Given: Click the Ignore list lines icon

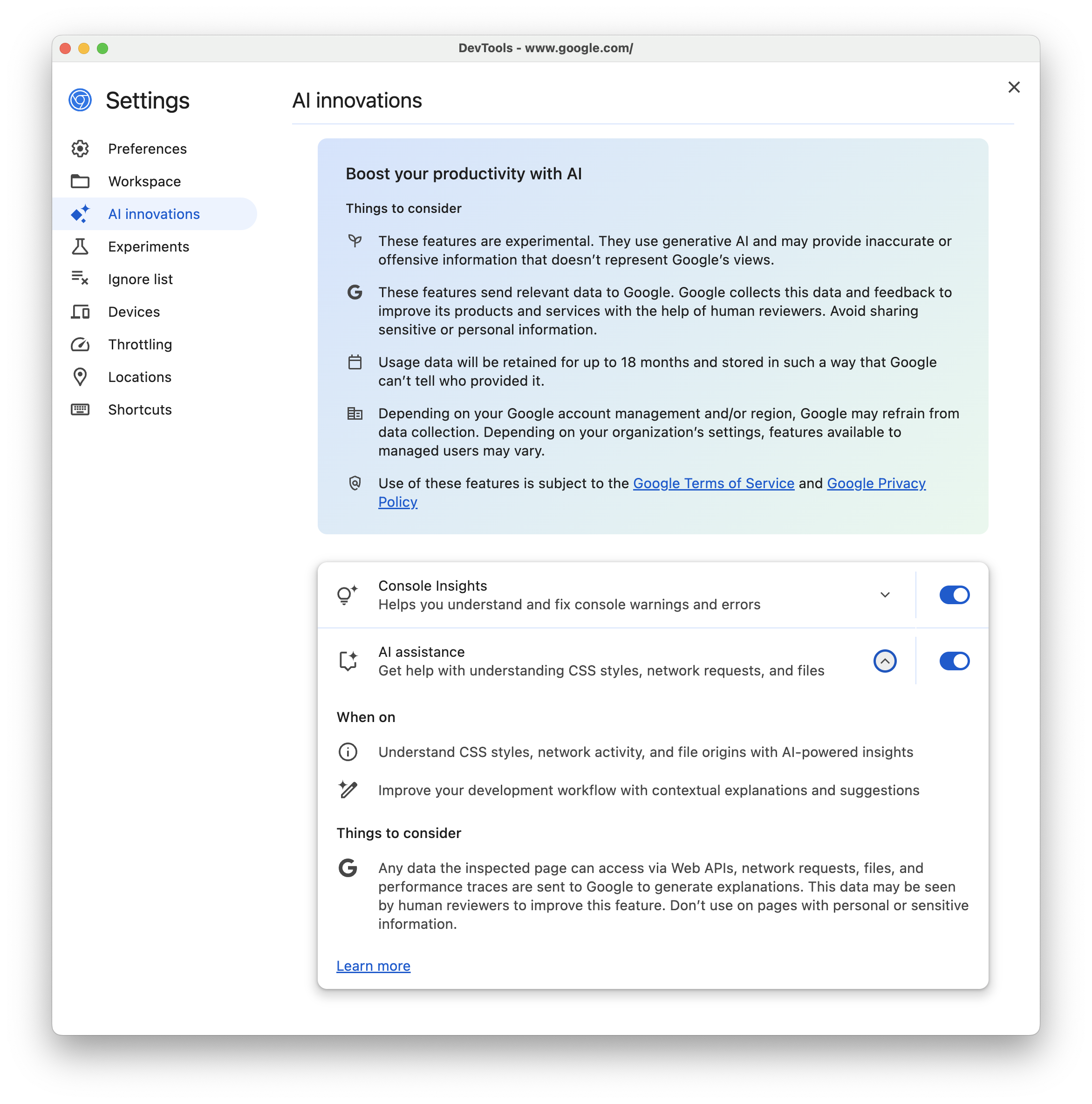Looking at the screenshot, I should coord(80,278).
